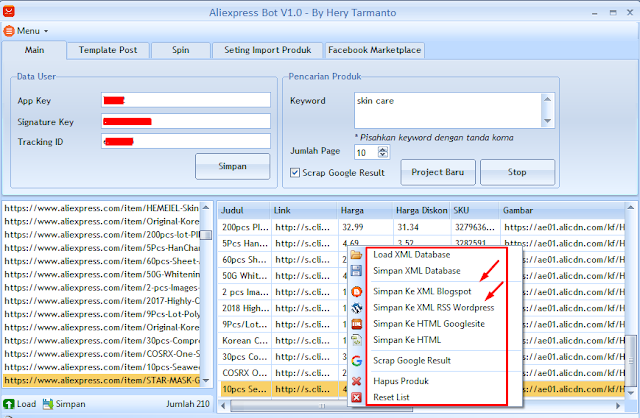This screenshot has height=418, width=640.
Task: Click the green Load arrow icon
Action: coord(9,404)
